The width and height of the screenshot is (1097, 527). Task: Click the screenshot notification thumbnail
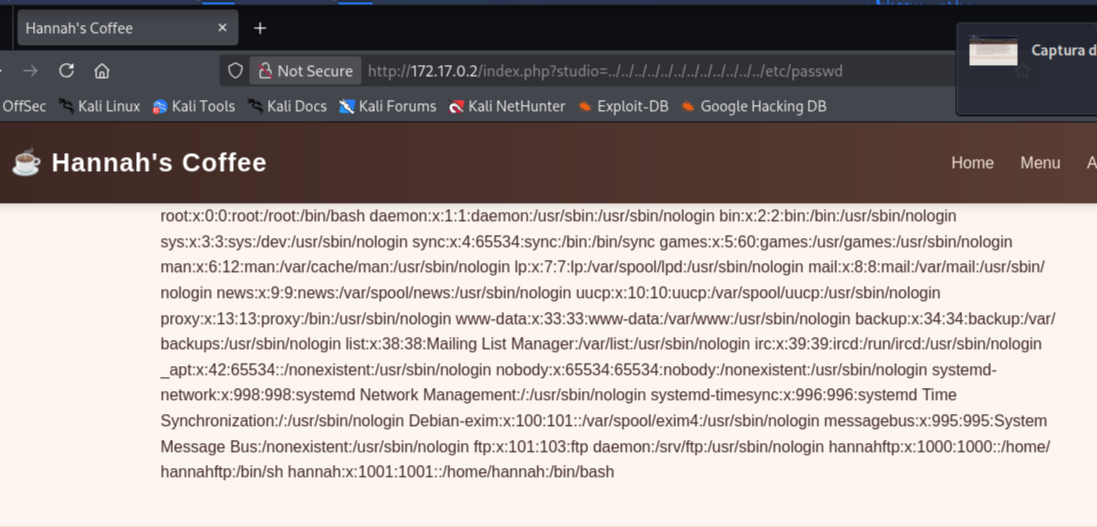(993, 50)
